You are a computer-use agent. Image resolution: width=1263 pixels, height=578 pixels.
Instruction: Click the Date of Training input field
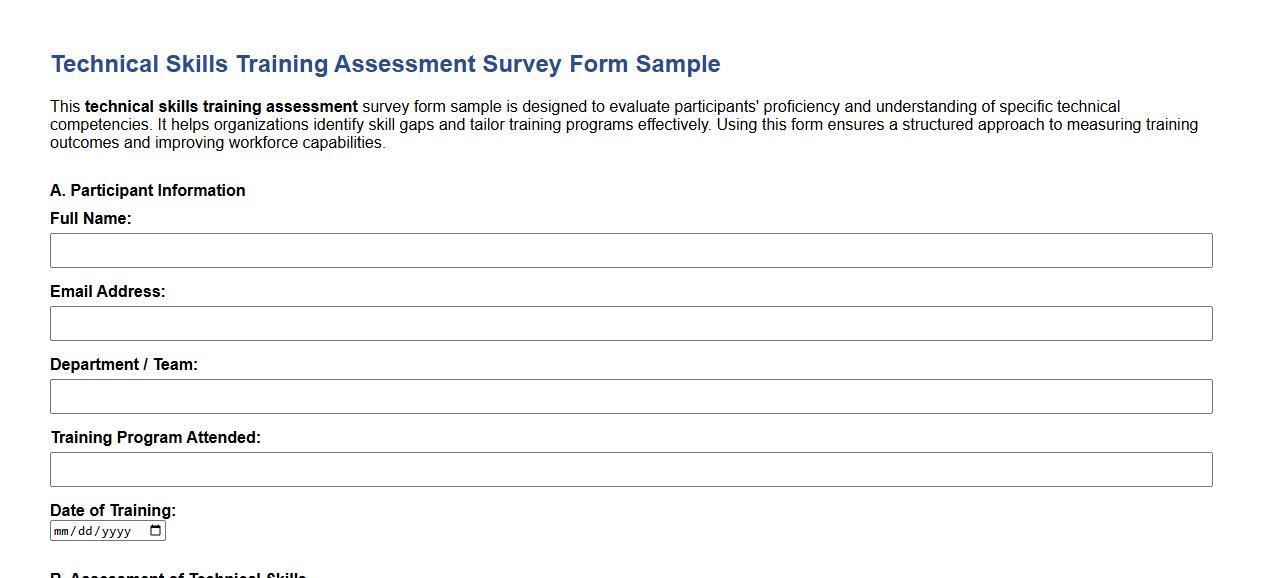pos(100,530)
